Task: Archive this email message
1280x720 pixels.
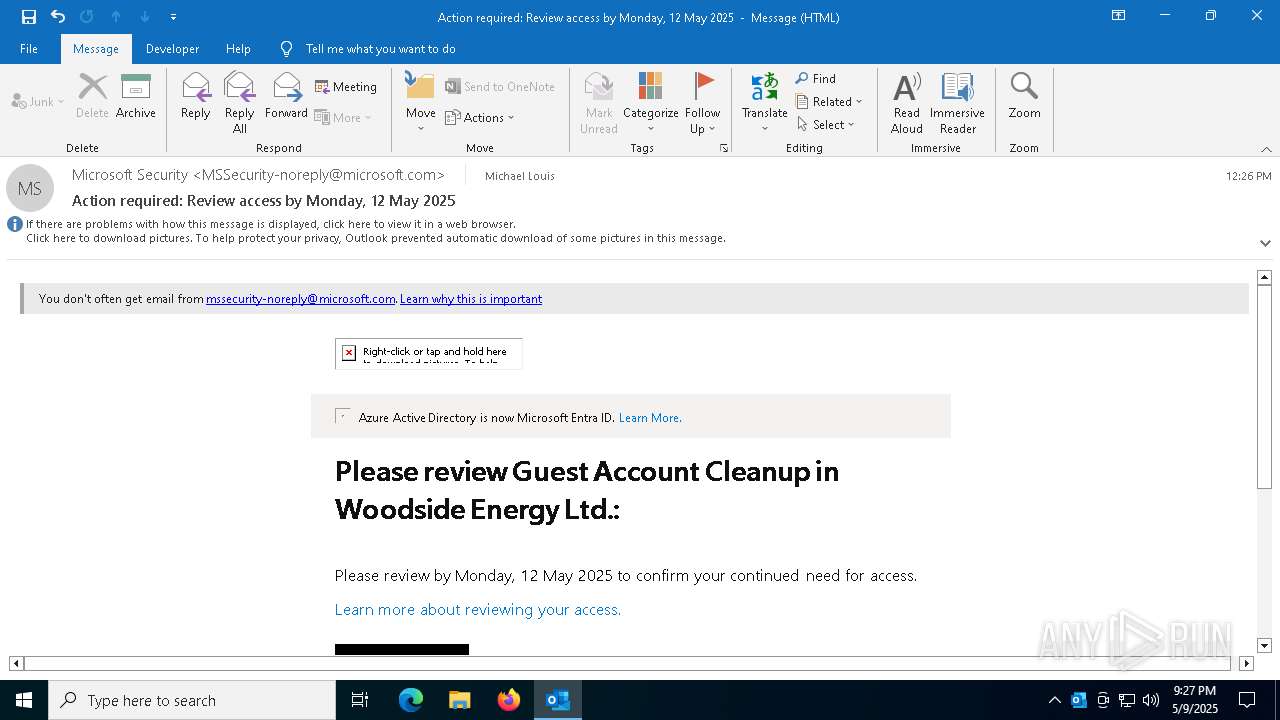Action: pos(136,97)
